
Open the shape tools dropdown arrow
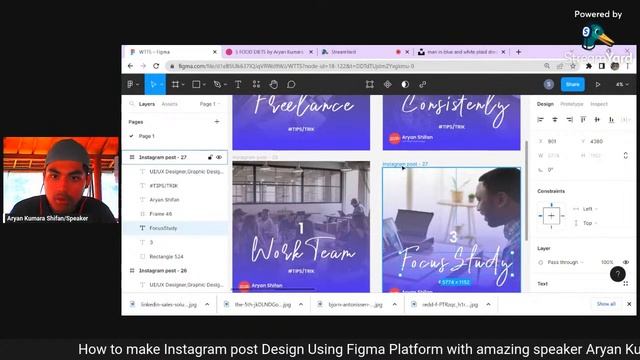204,84
